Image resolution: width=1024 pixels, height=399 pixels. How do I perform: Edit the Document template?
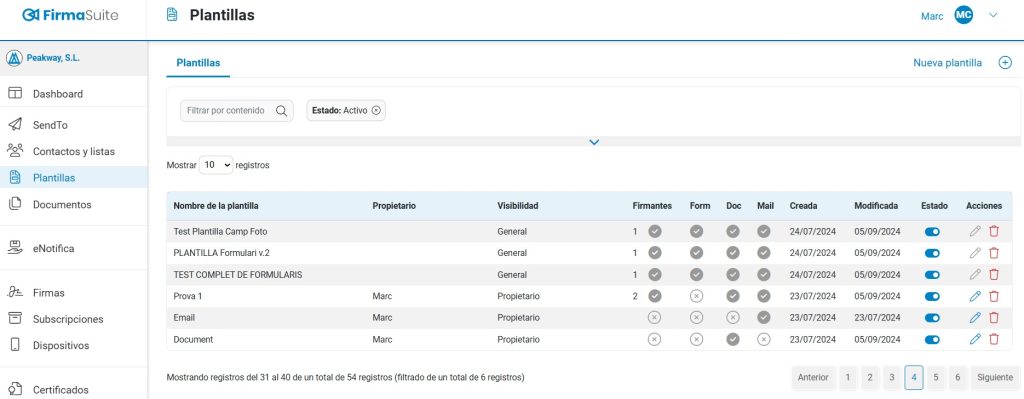pyautogui.click(x=975, y=339)
